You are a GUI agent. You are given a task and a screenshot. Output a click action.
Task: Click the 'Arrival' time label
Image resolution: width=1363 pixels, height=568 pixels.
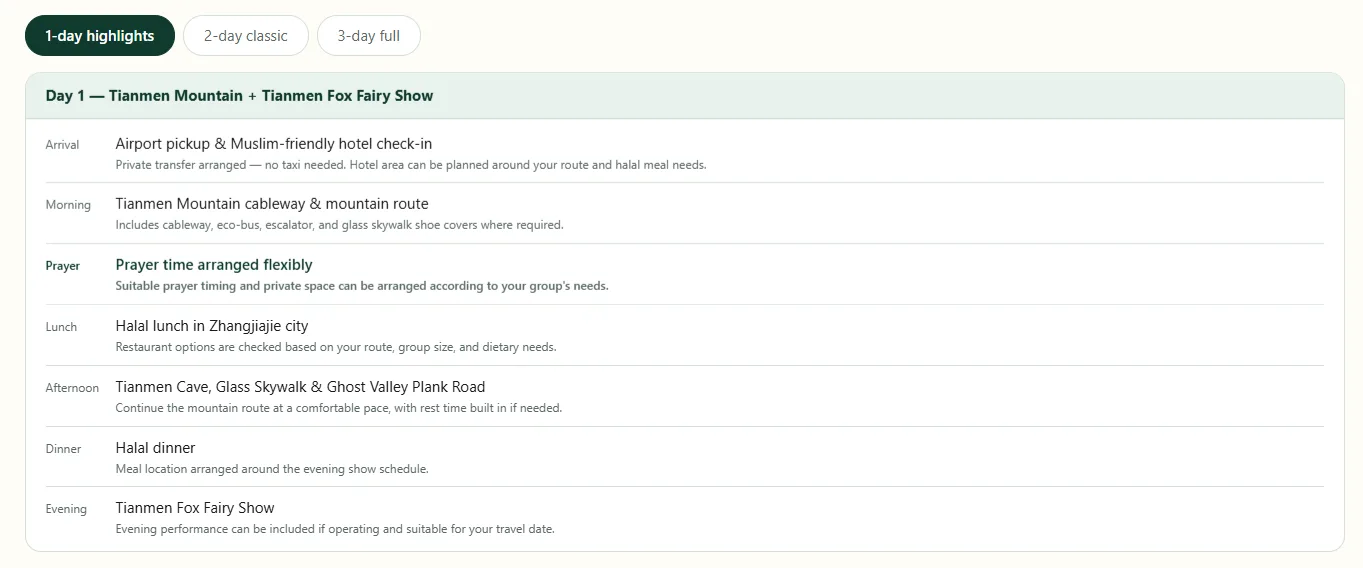(62, 145)
